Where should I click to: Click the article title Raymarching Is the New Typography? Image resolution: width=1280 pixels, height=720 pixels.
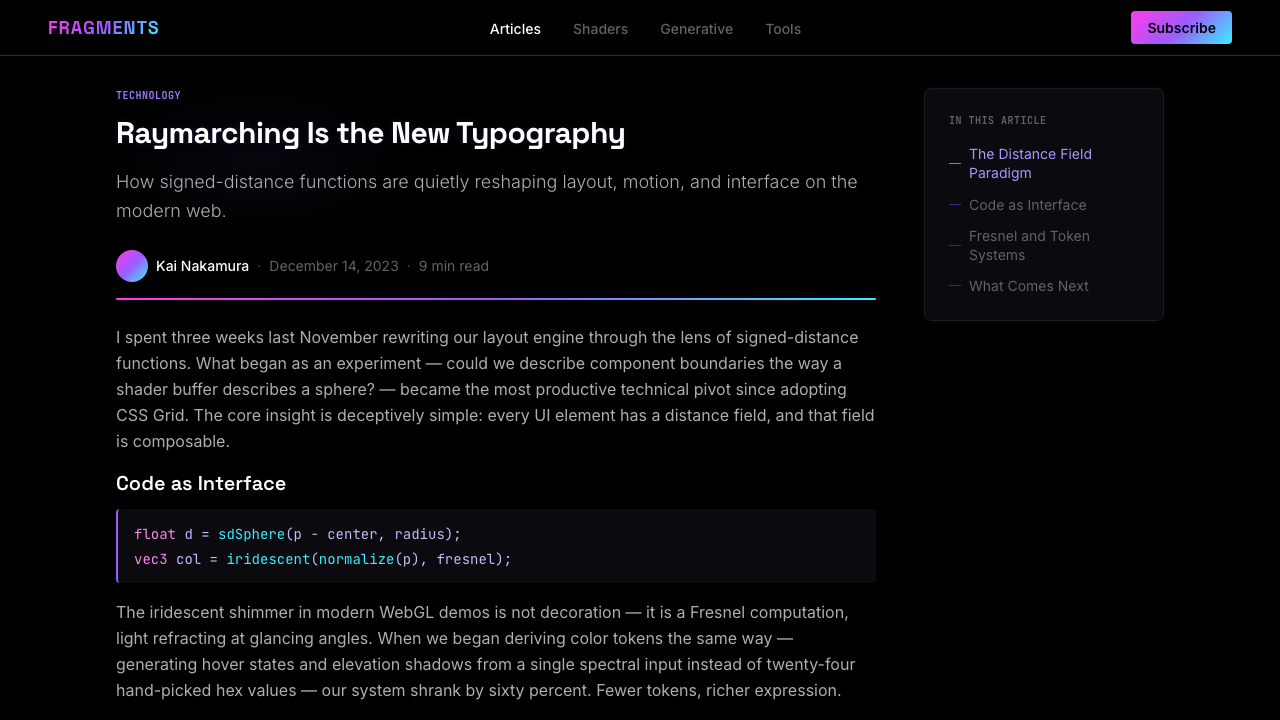click(x=371, y=133)
